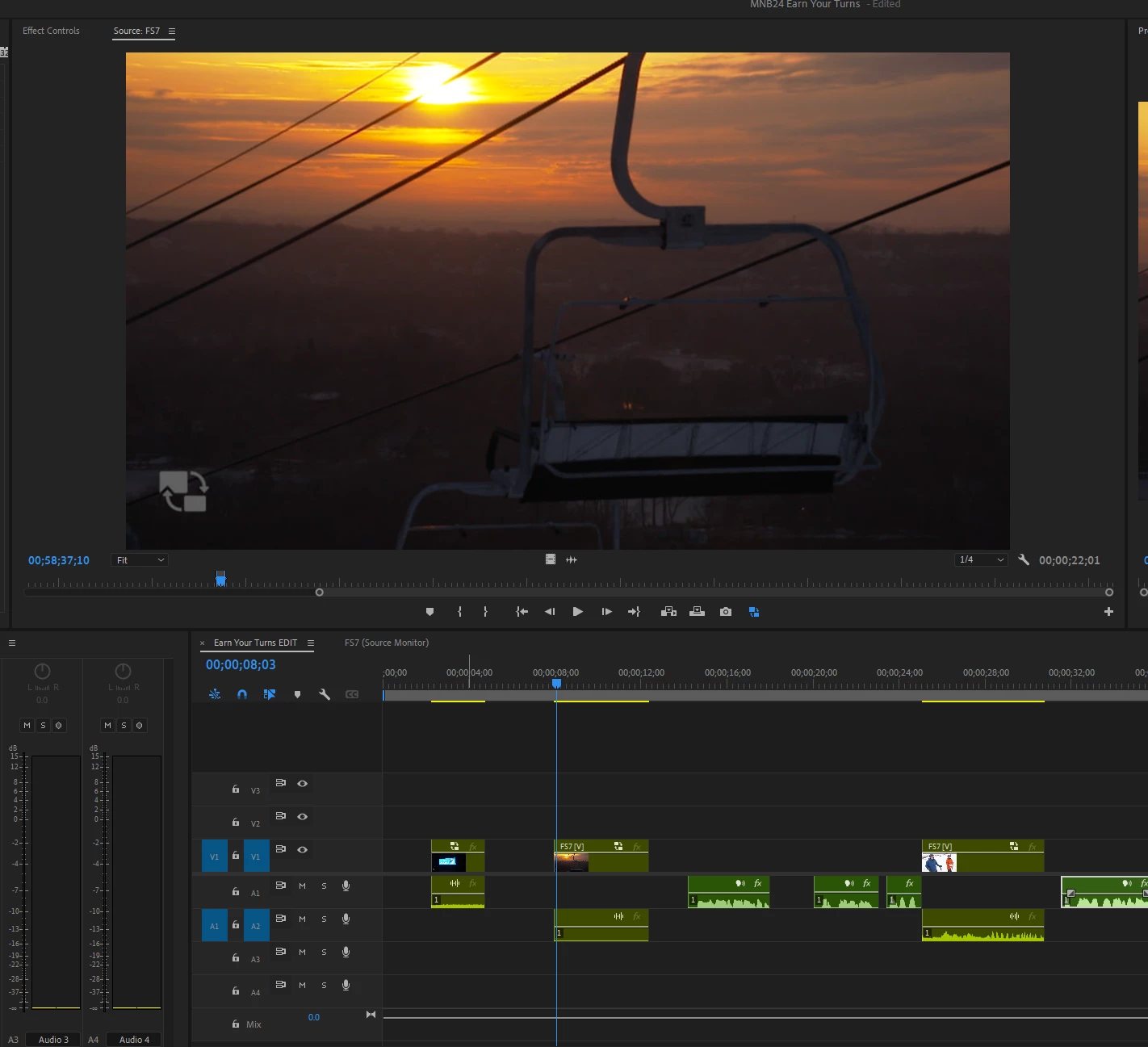The image size is (1148, 1047).
Task: Toggle insert sequences as nests option
Action: [x=215, y=694]
